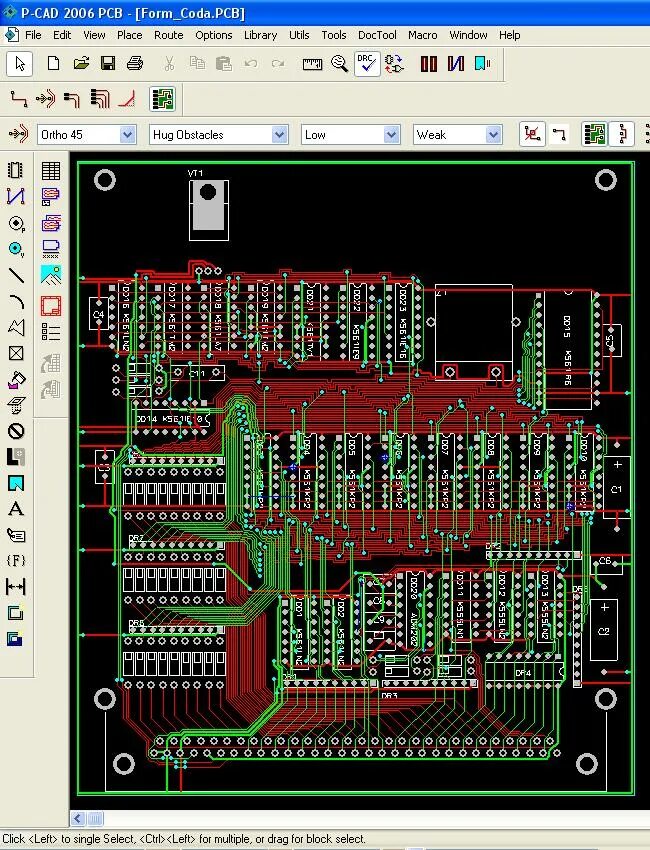Image resolution: width=650 pixels, height=850 pixels.
Task: Click the Place Picture landscape icon
Action: click(51, 275)
